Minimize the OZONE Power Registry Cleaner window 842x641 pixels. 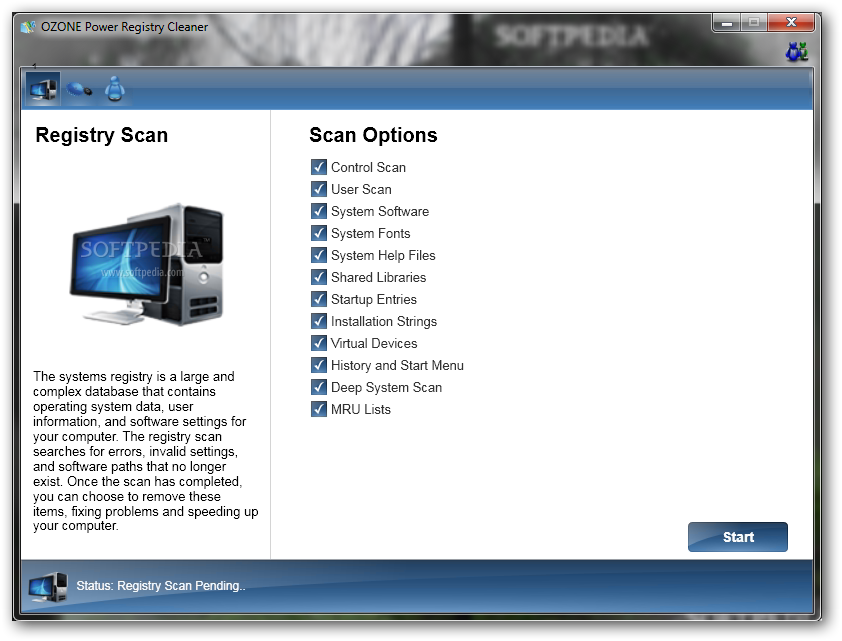(727, 23)
